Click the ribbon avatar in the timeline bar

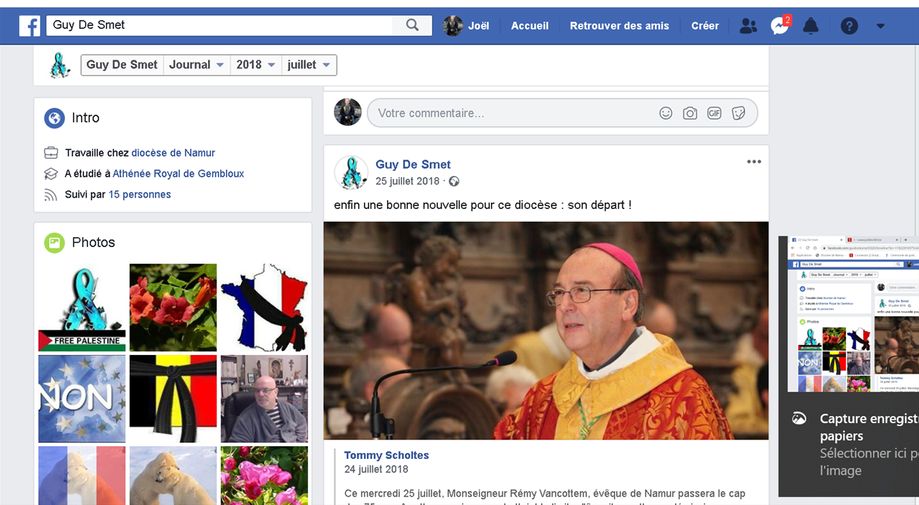pos(59,65)
